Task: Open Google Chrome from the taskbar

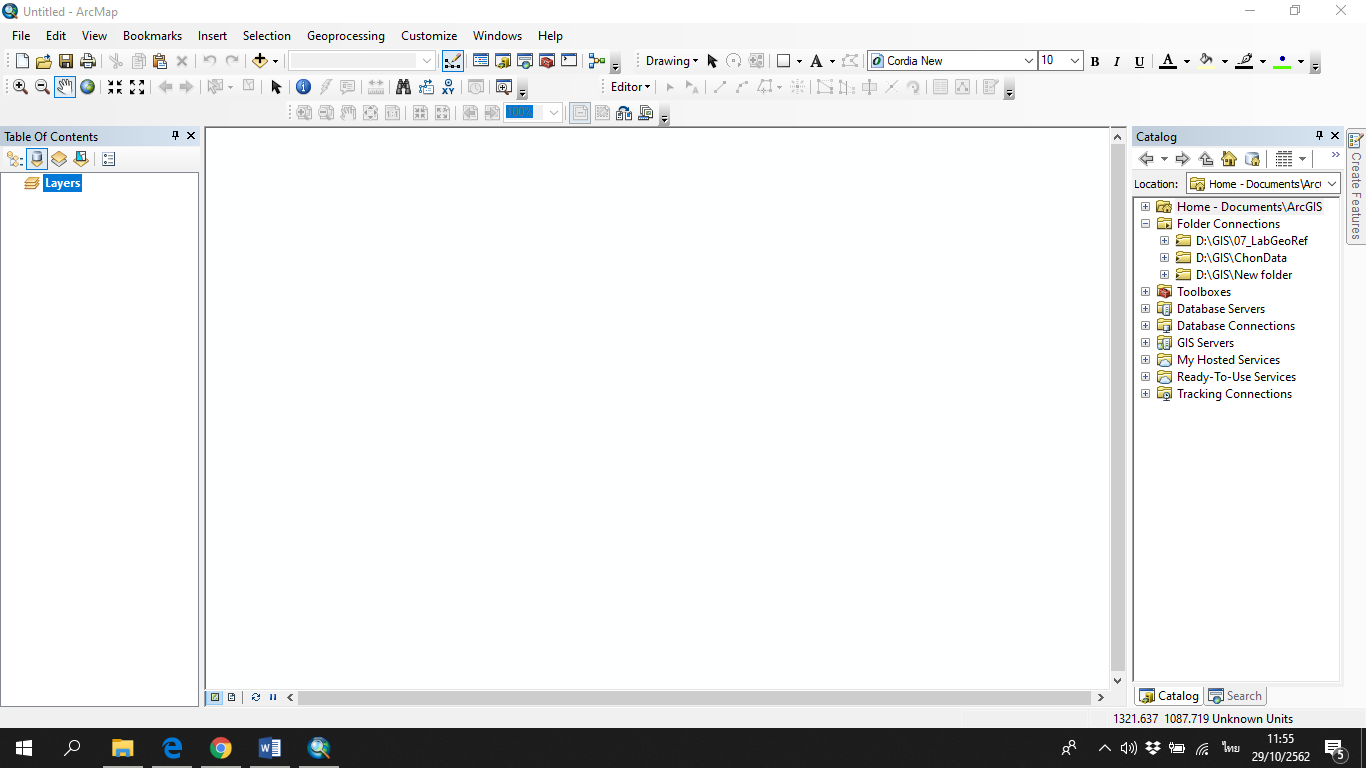Action: pyautogui.click(x=221, y=747)
